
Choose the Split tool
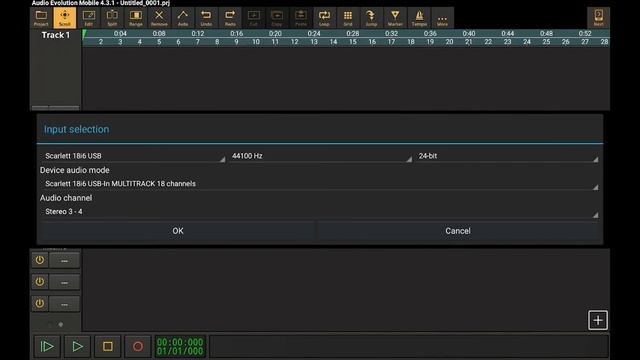pyautogui.click(x=112, y=18)
